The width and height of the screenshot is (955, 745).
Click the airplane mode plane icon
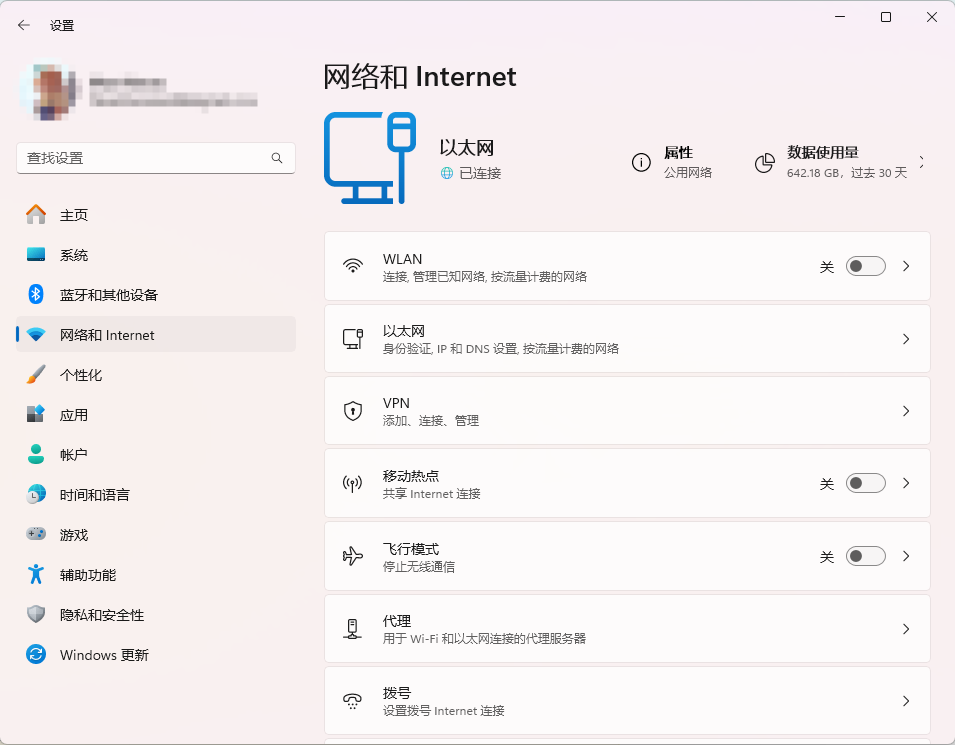tap(353, 556)
